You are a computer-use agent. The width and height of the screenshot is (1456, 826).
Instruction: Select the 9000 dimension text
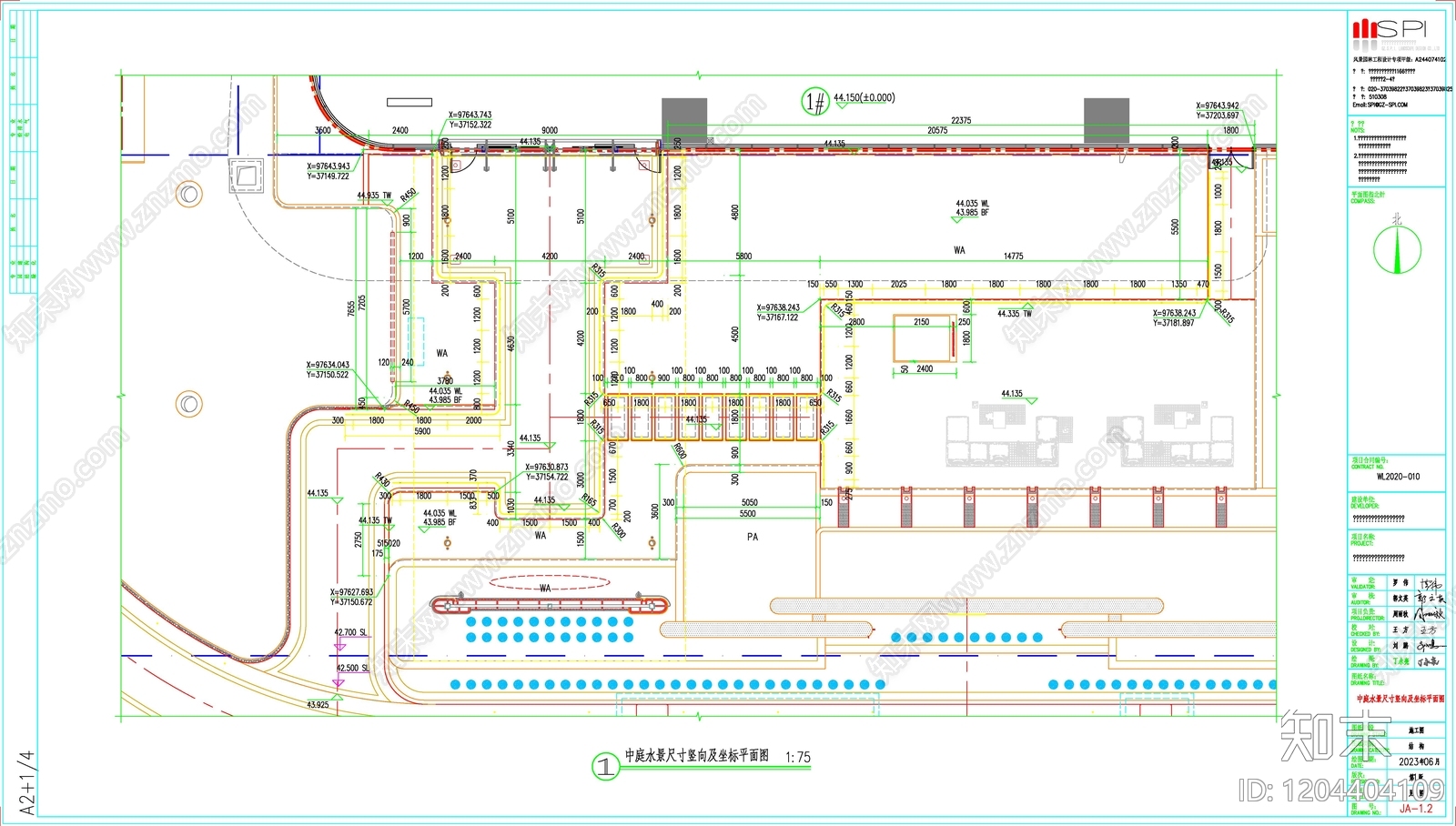tap(550, 131)
